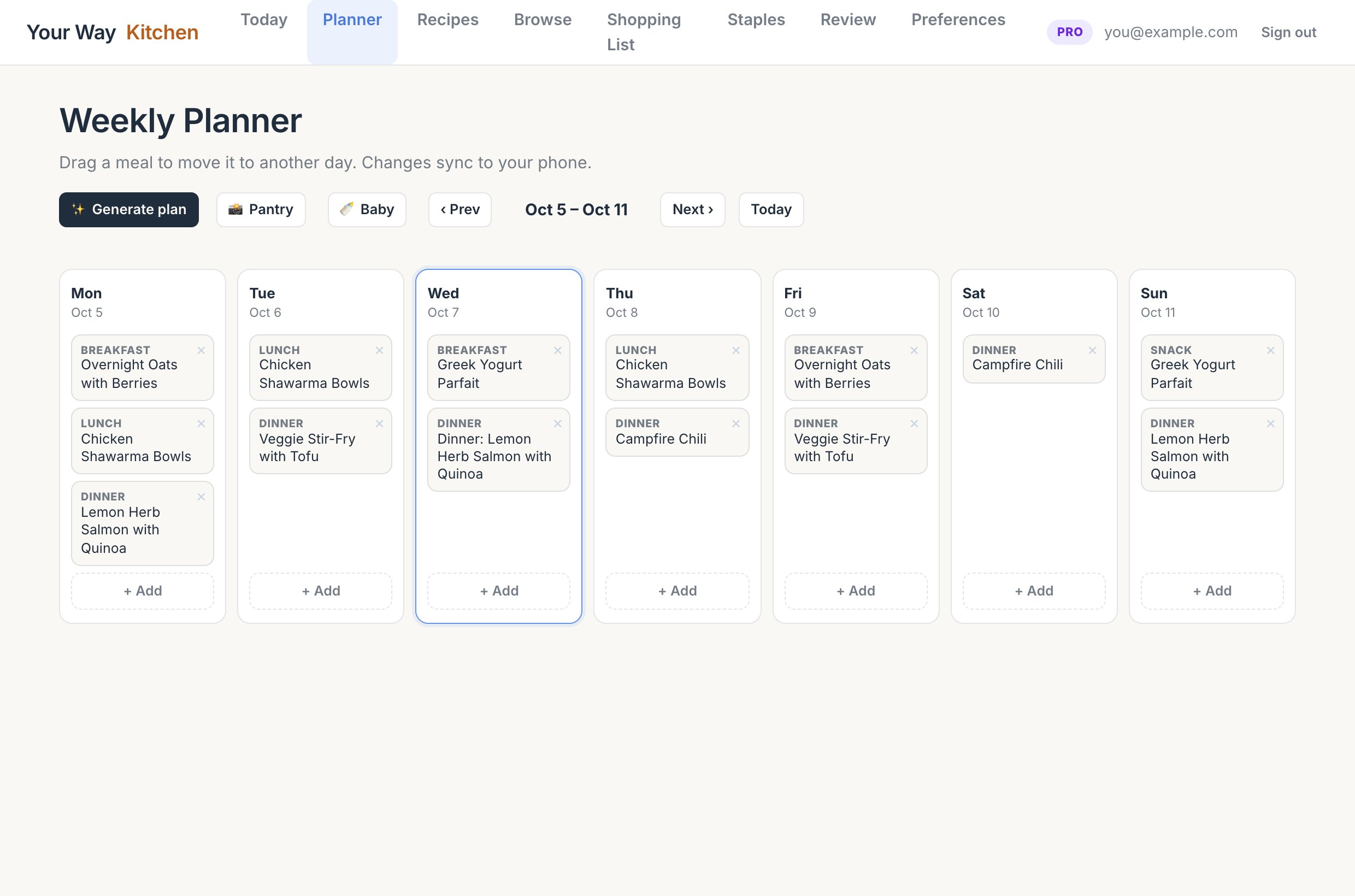Remove Sunday's Lemon Herb Salmon dinner
1355x896 pixels.
point(1271,423)
